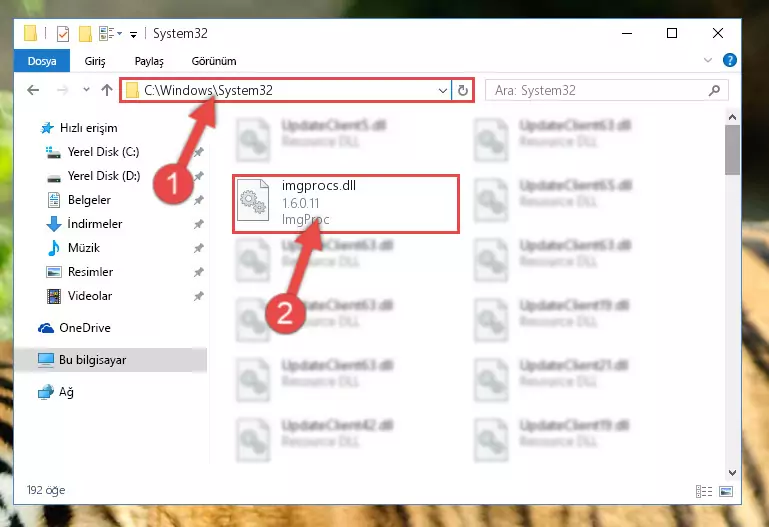Viewport: 769px width, 527px height.
Task: Click pin icon next to İndirmeler
Action: coord(198,224)
